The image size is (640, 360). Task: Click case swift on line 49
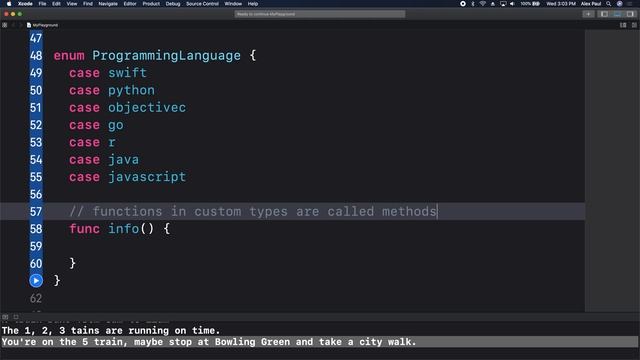coord(108,73)
